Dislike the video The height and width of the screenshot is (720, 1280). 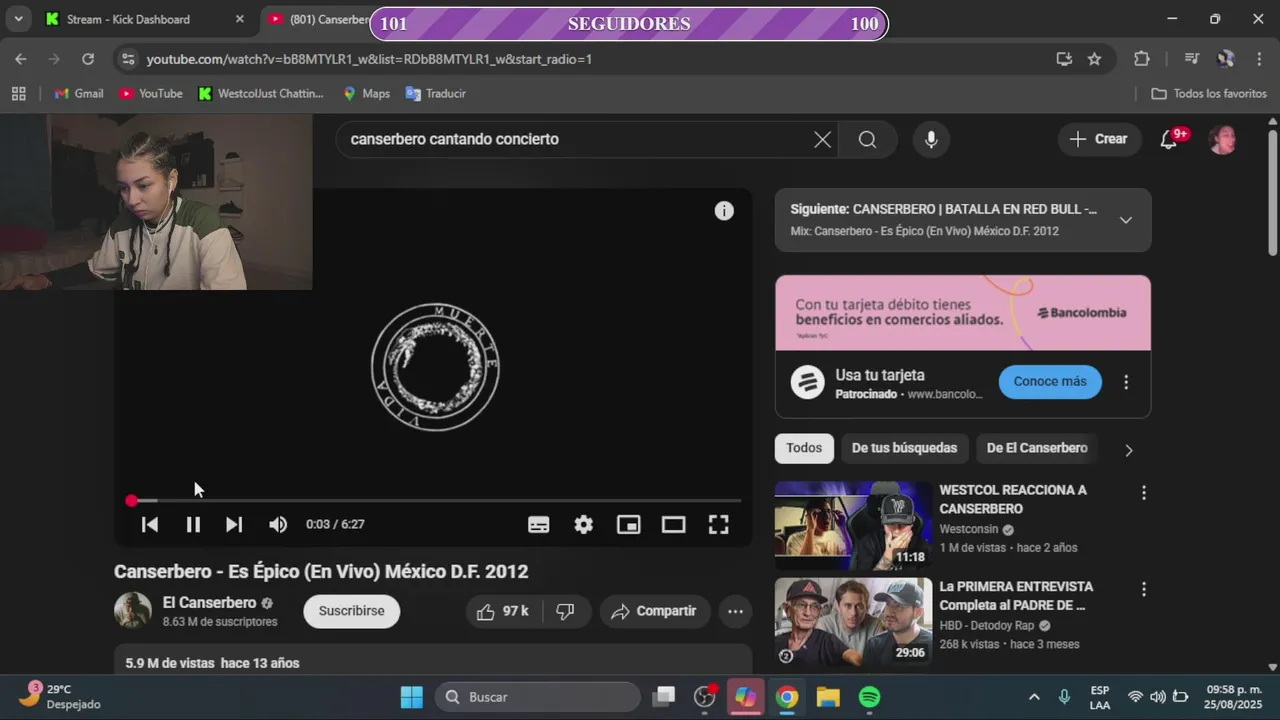tap(566, 611)
